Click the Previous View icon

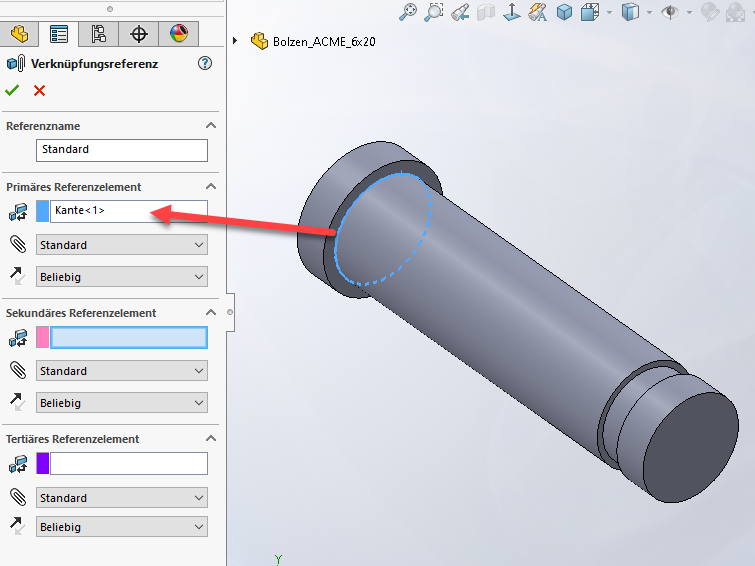[460, 12]
